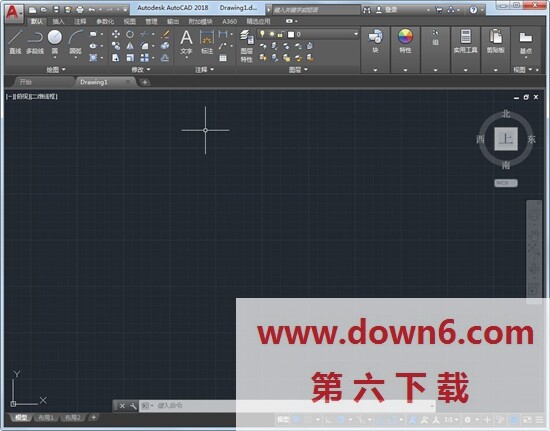Click the wrench customize icon on command line
Viewport: 550px width, 431px height.
[133, 406]
